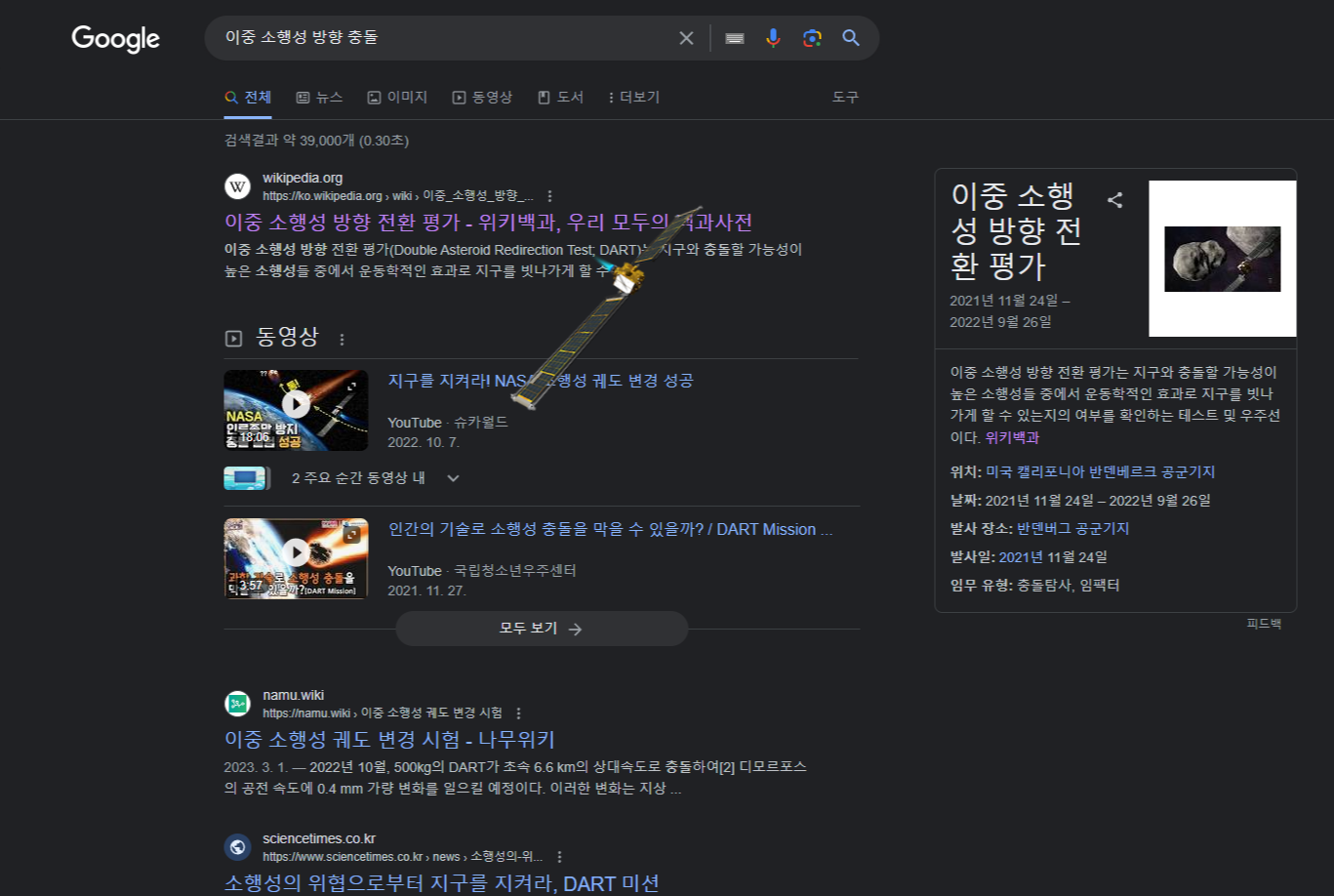Switch to the 뉴스 tab
Image resolution: width=1334 pixels, height=896 pixels.
point(319,98)
